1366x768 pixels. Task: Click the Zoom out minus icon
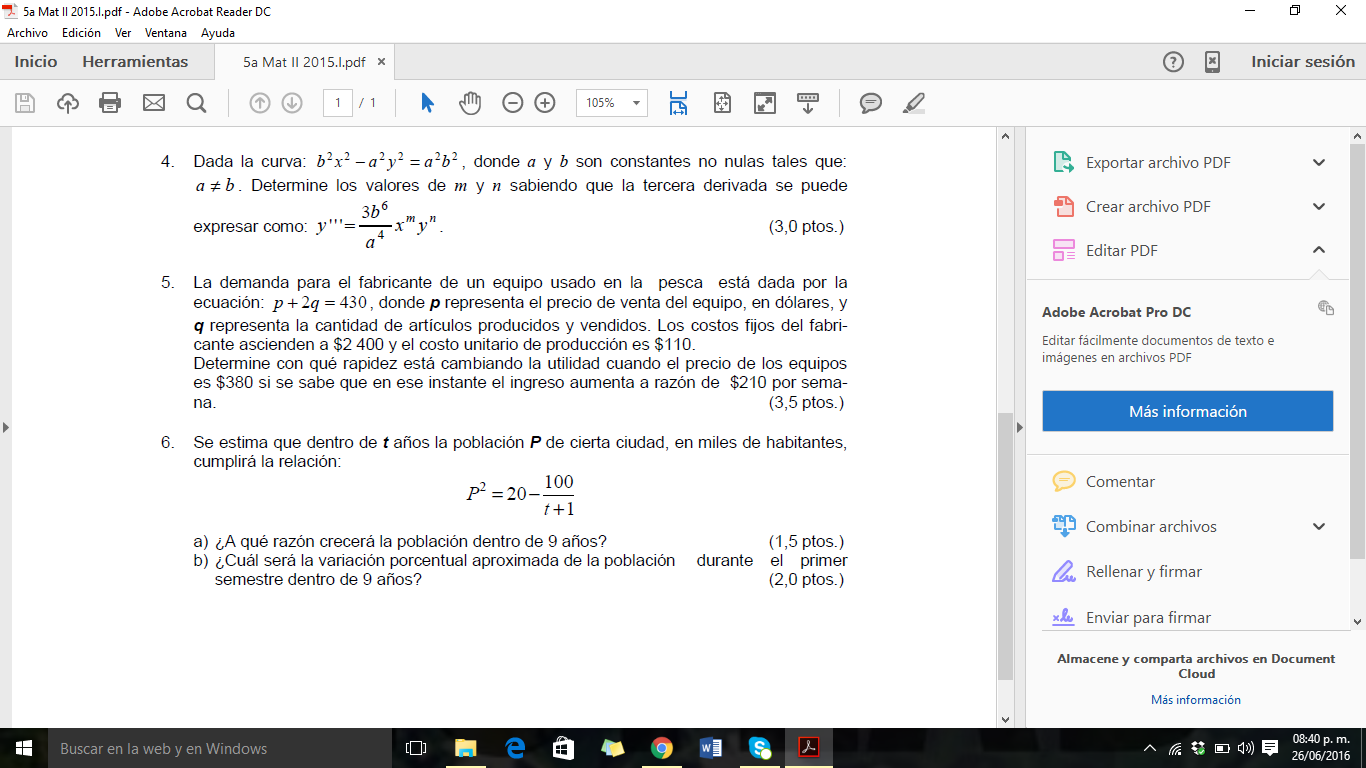[513, 103]
